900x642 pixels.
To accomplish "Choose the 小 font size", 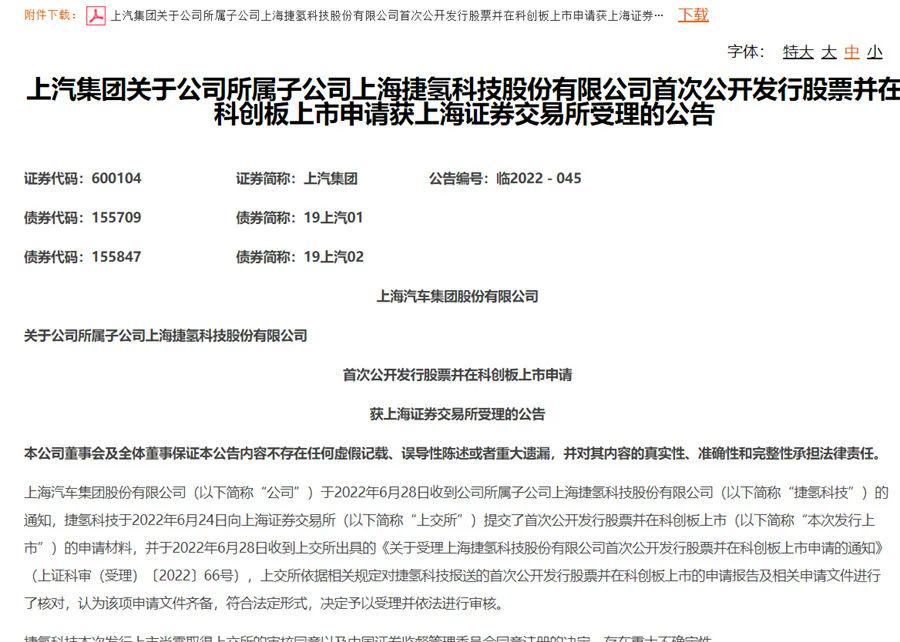I will (x=875, y=52).
